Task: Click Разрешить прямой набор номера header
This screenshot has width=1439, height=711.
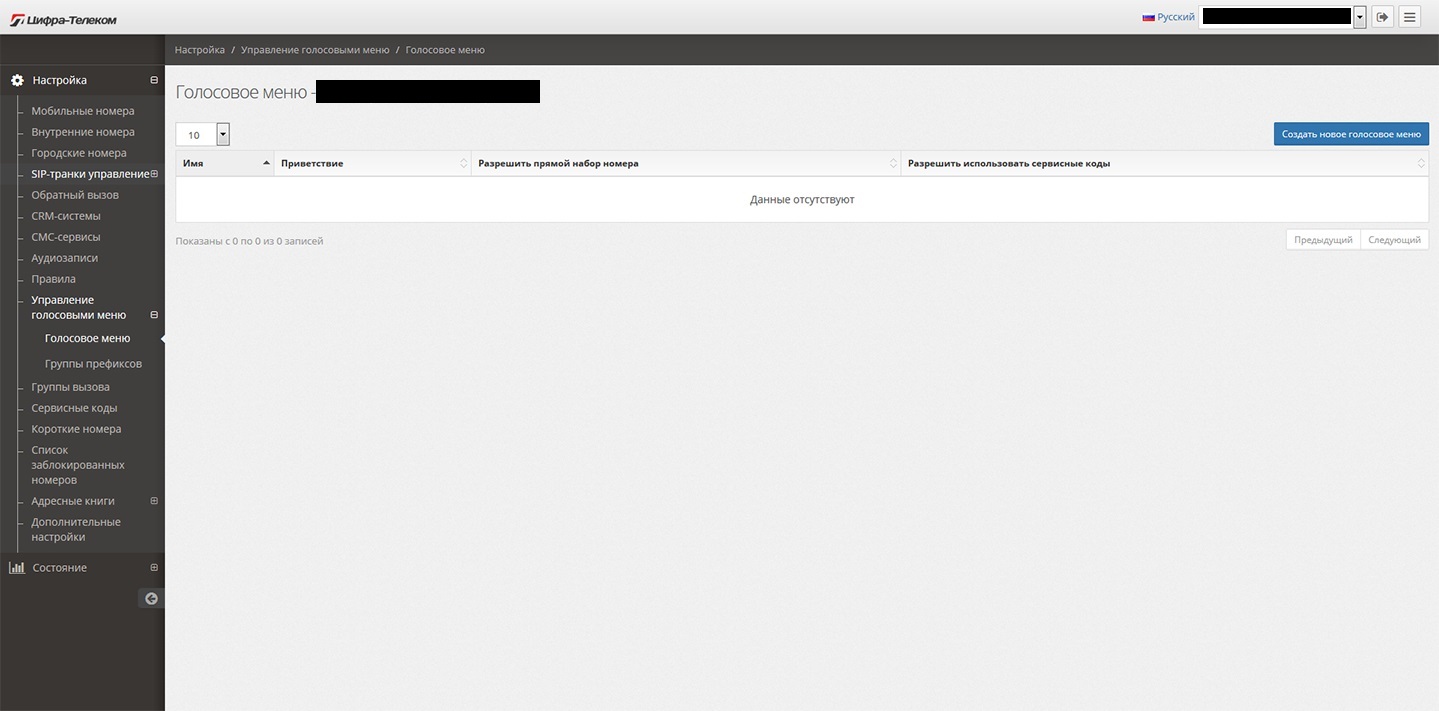Action: [686, 163]
